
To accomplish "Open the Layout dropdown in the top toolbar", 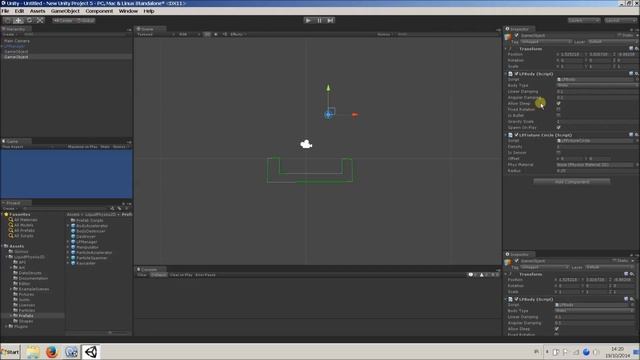I will pos(620,20).
